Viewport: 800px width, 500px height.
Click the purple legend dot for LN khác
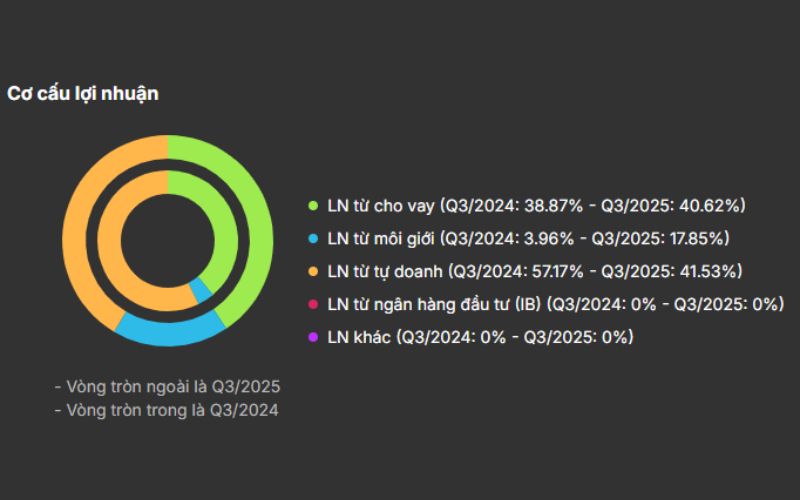pos(313,337)
